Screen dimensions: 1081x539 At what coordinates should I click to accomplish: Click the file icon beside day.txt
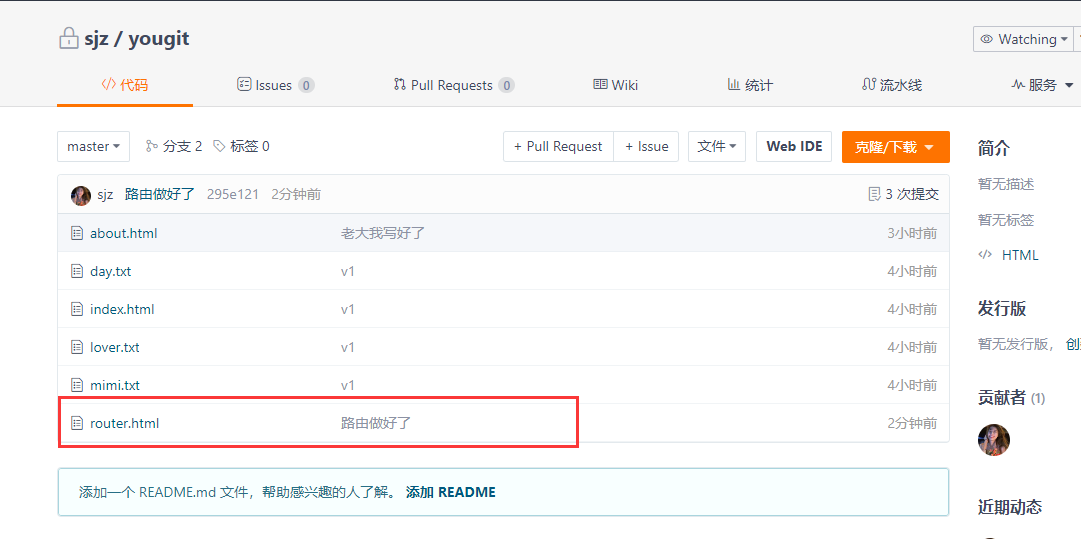coord(77,271)
